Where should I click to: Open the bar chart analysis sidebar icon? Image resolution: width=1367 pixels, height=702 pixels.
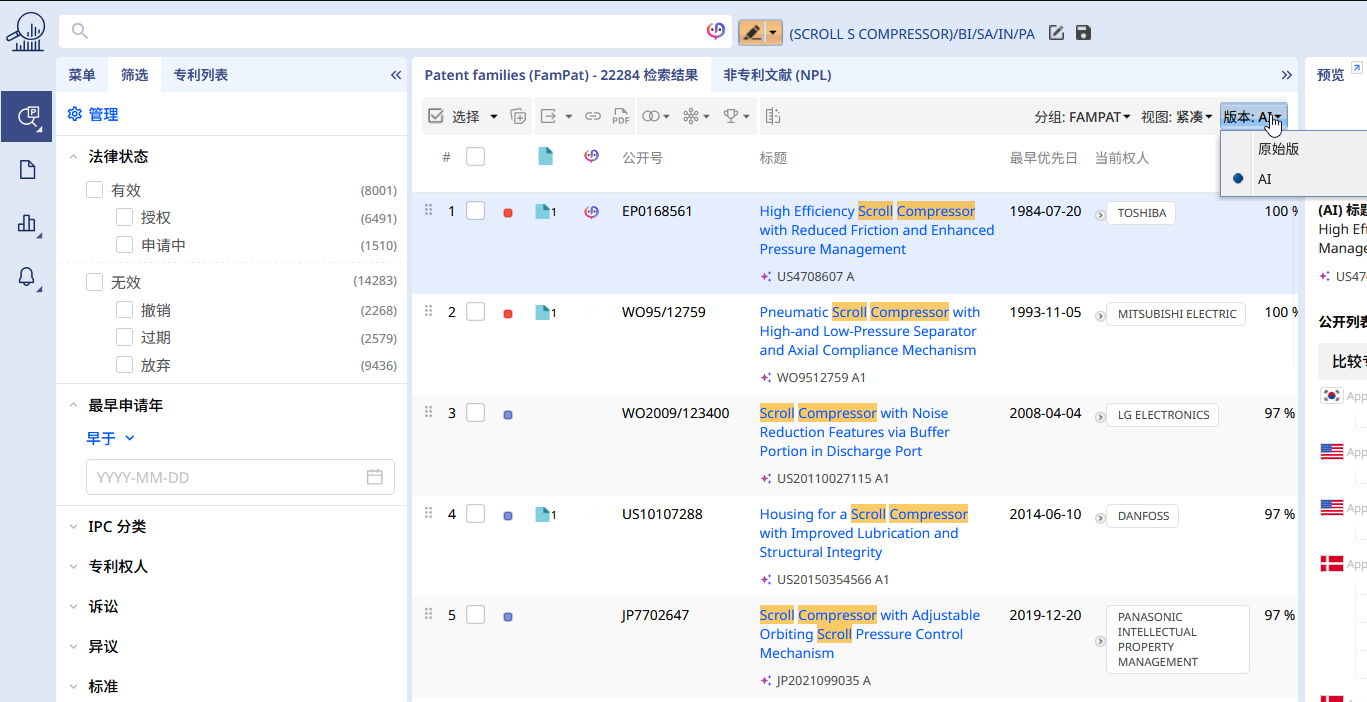(x=27, y=224)
